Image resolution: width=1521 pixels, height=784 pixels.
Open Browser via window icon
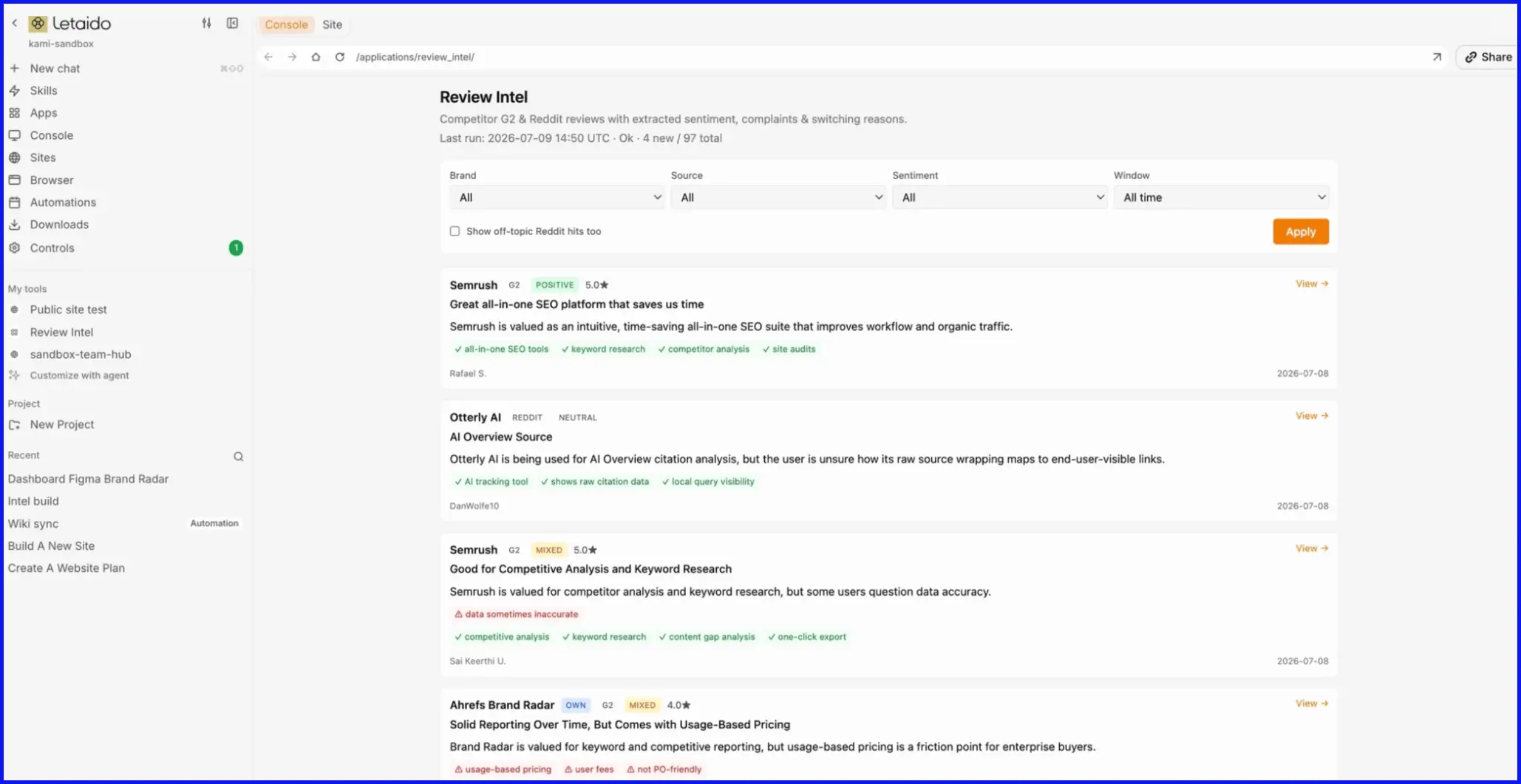click(14, 180)
